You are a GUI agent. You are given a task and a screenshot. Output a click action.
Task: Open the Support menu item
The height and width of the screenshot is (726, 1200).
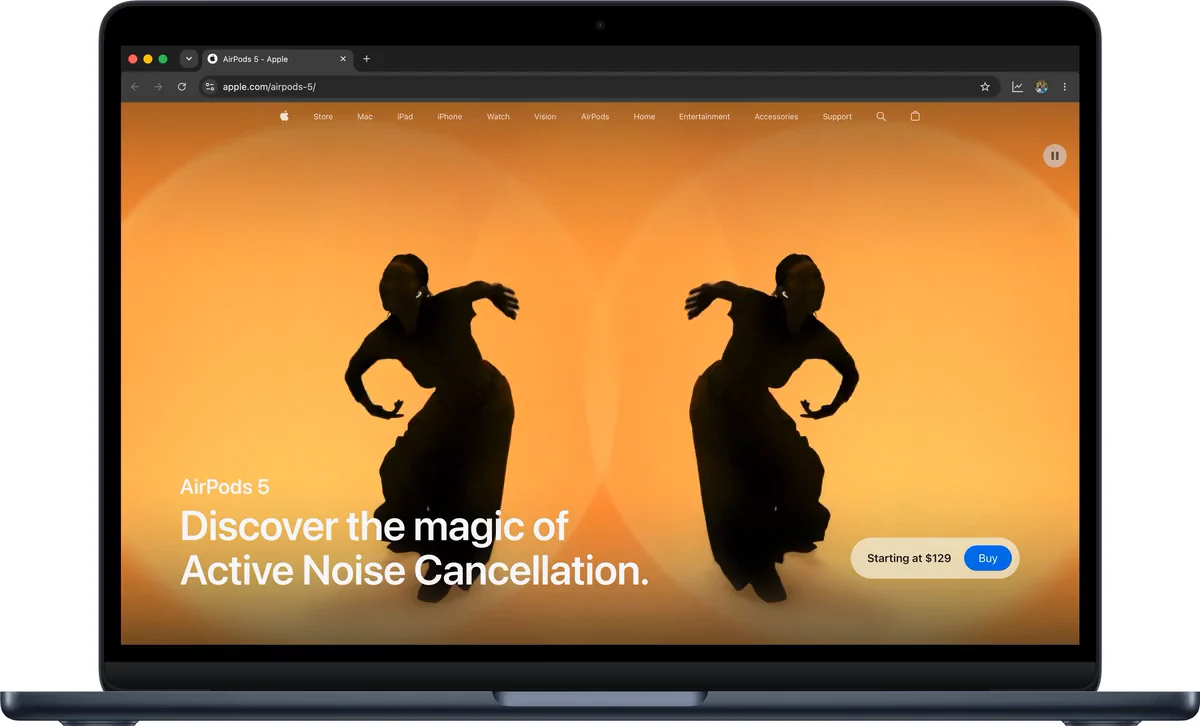837,117
